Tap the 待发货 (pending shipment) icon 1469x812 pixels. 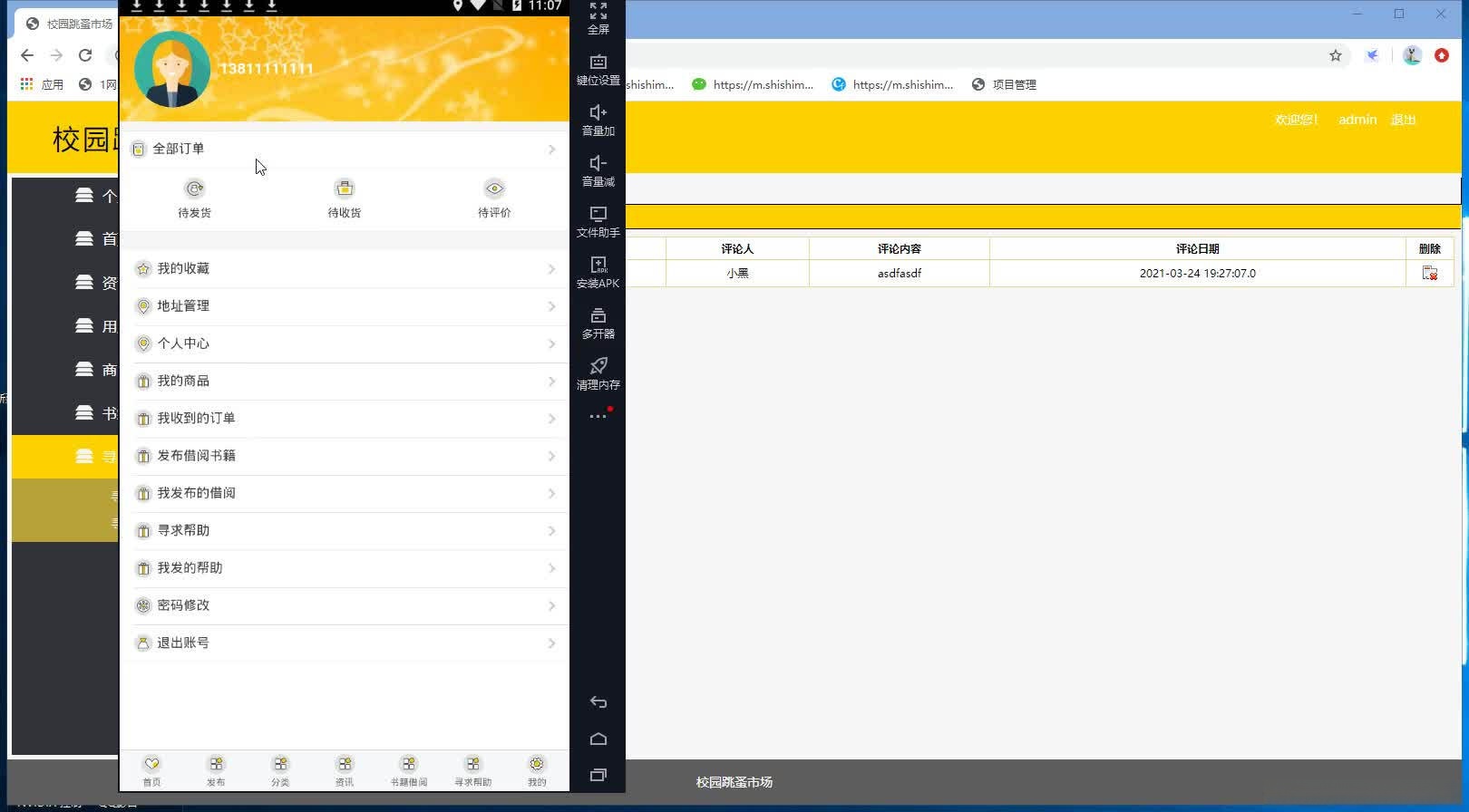(194, 188)
